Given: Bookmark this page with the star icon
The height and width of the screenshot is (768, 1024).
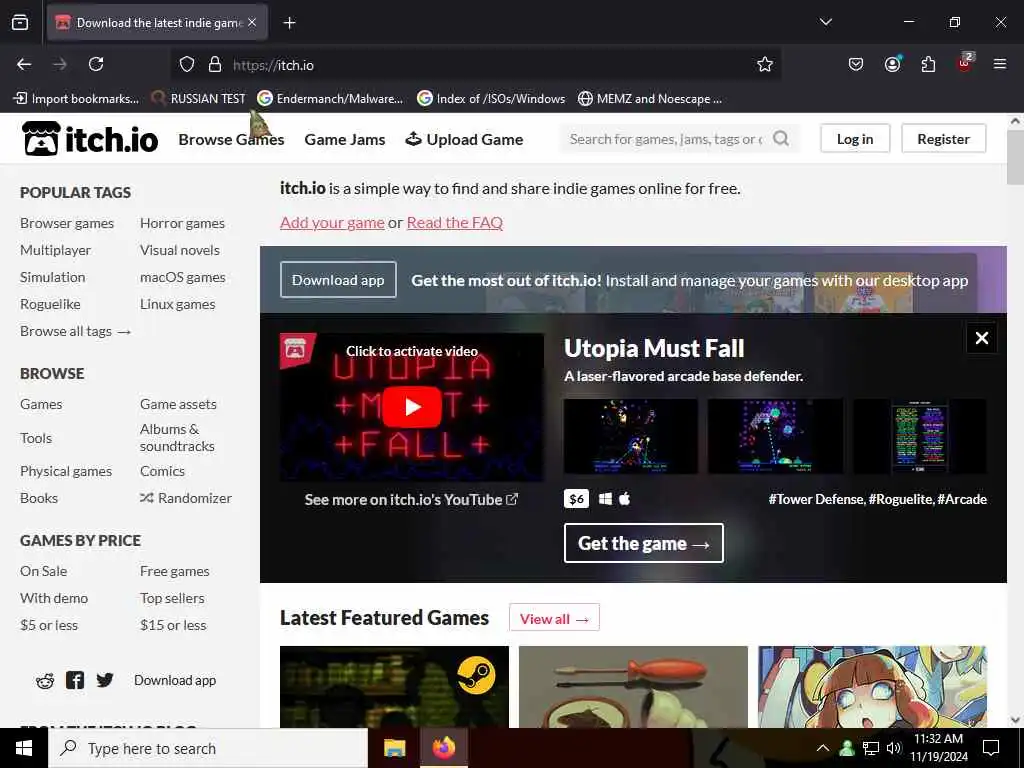Looking at the screenshot, I should tap(765, 64).
